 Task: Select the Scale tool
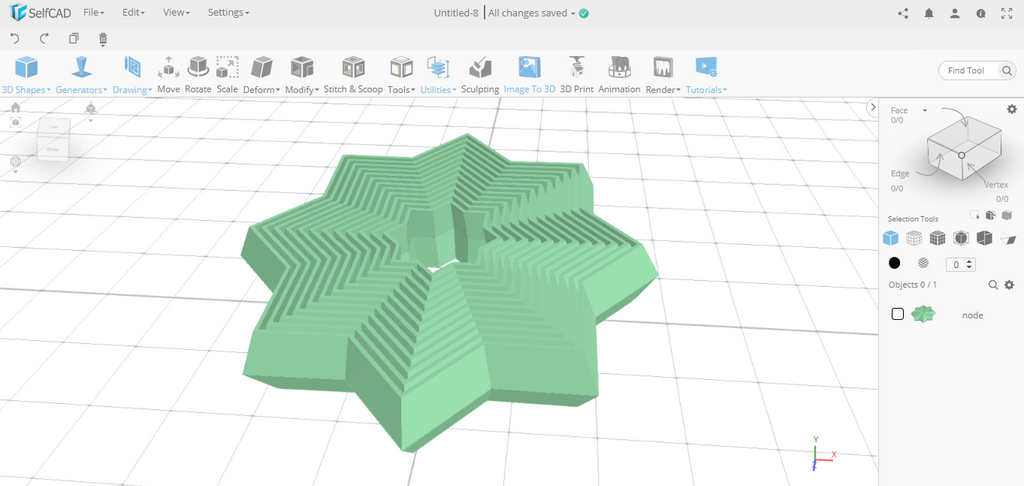coord(227,75)
